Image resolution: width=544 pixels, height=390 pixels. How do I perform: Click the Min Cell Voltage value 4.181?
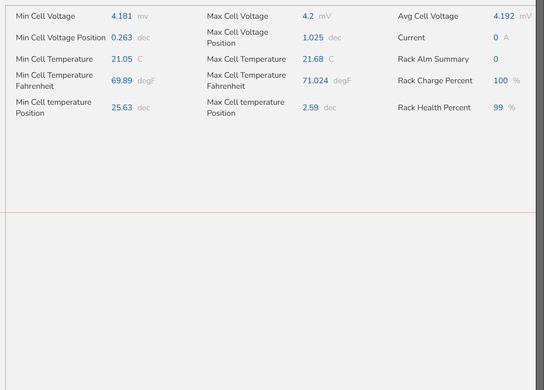121,16
